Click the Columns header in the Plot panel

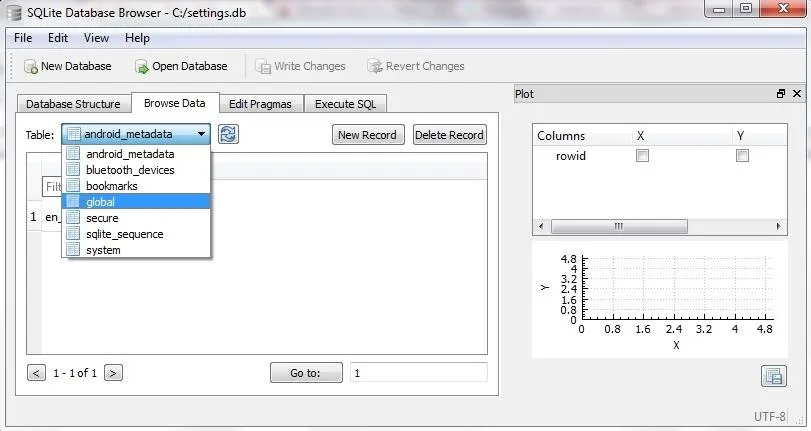(x=561, y=136)
